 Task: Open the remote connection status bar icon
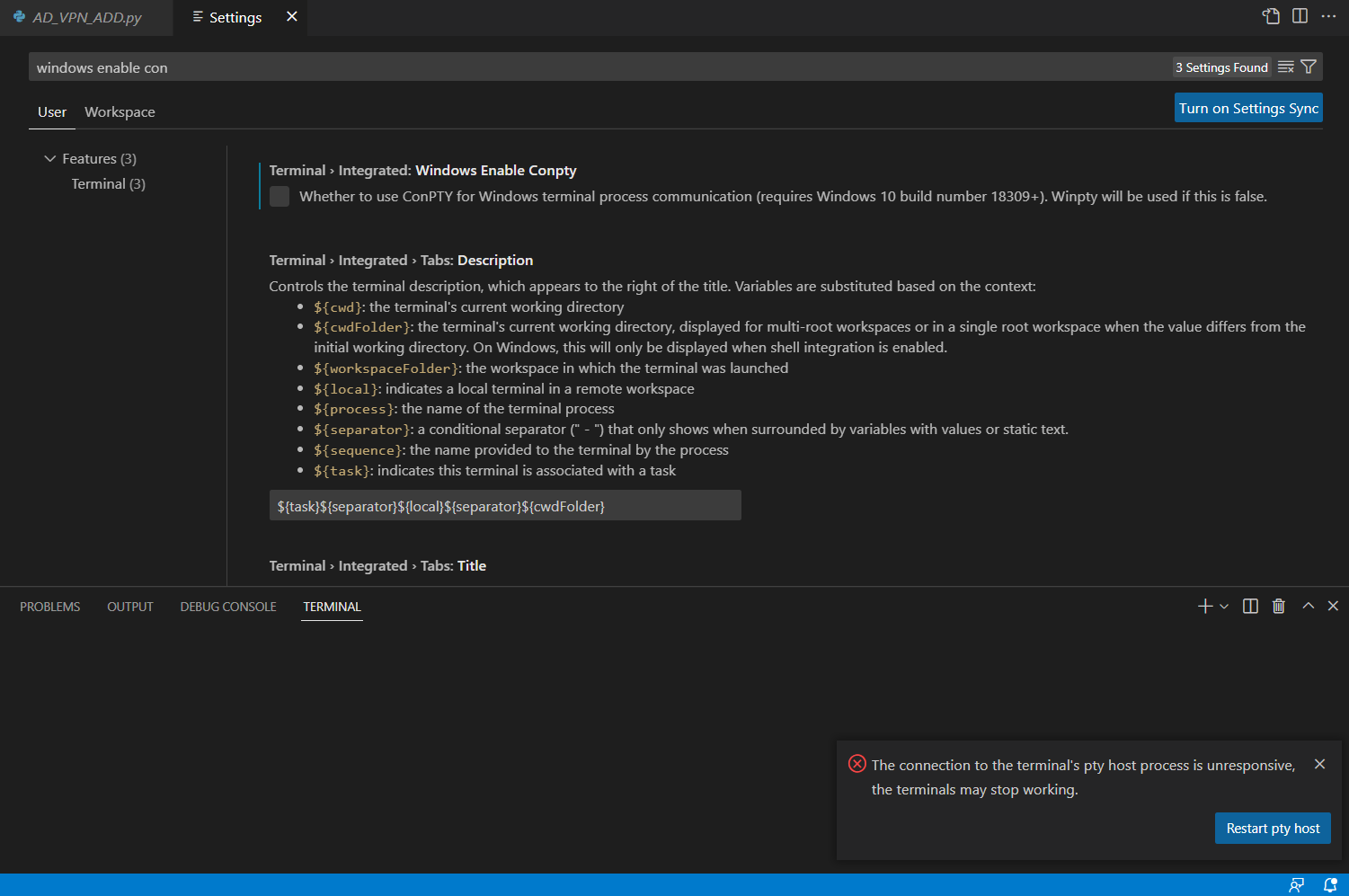[1297, 884]
